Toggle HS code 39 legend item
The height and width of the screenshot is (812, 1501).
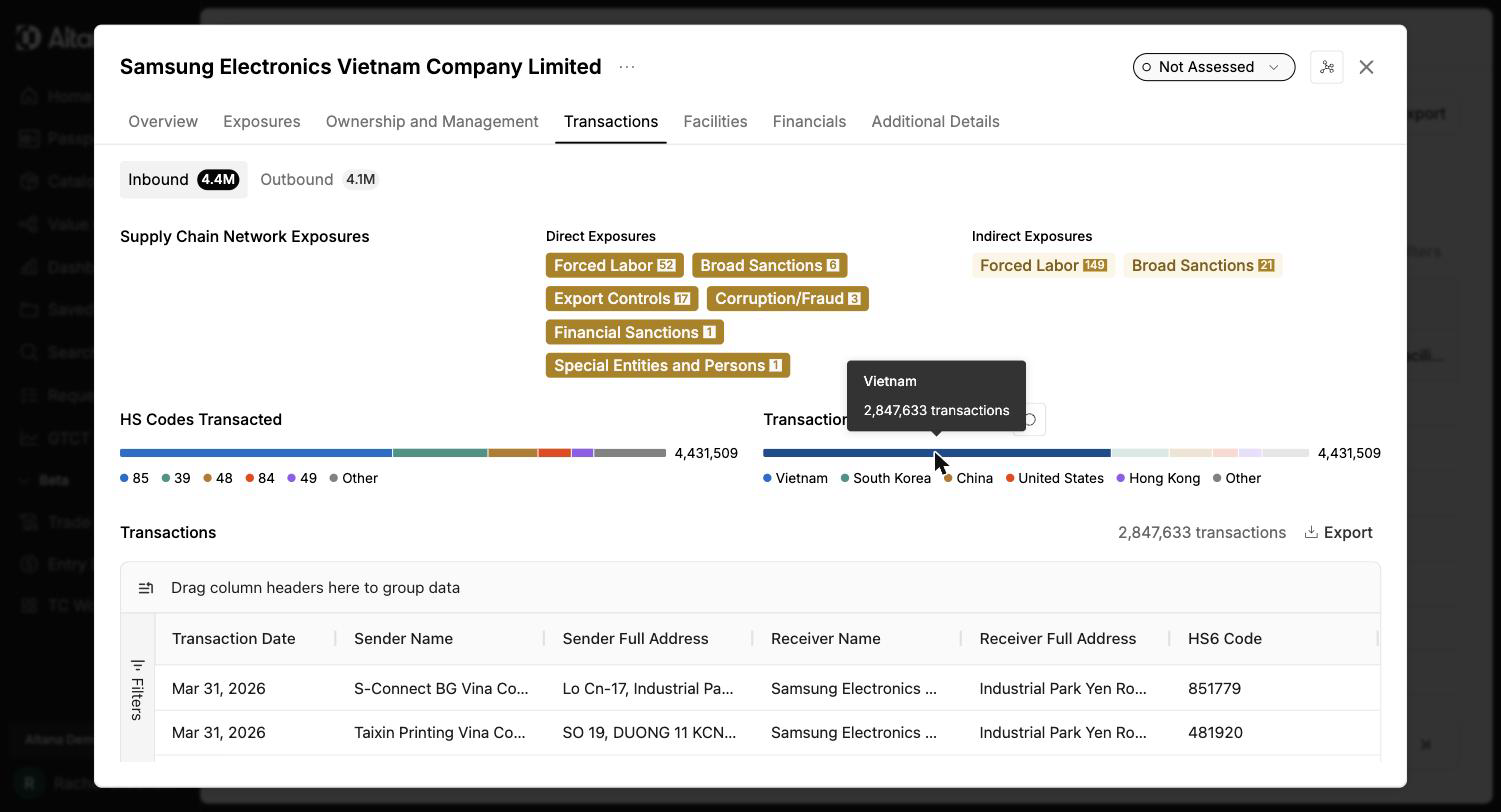coord(176,478)
